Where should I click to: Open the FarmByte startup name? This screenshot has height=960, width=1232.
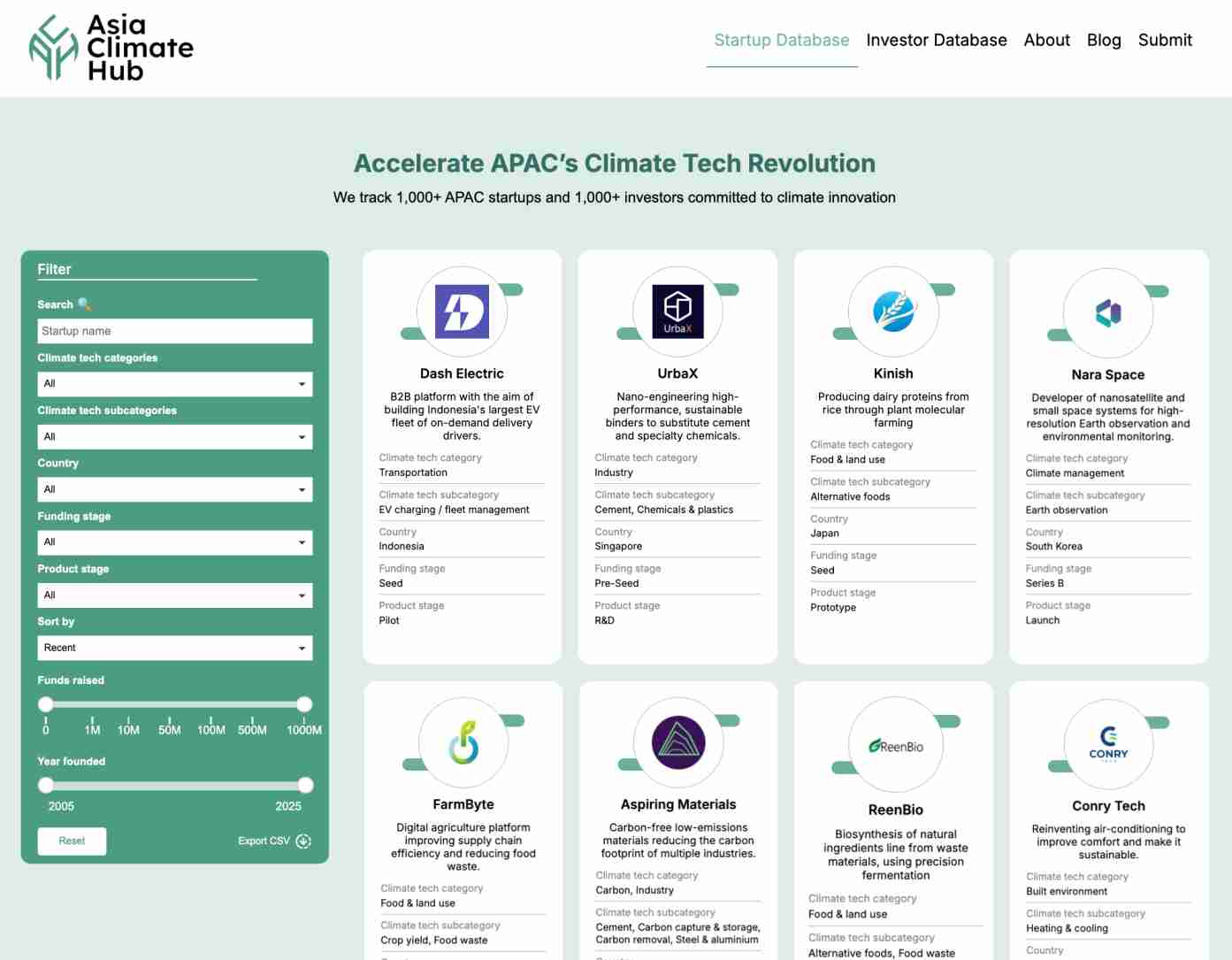tap(463, 804)
